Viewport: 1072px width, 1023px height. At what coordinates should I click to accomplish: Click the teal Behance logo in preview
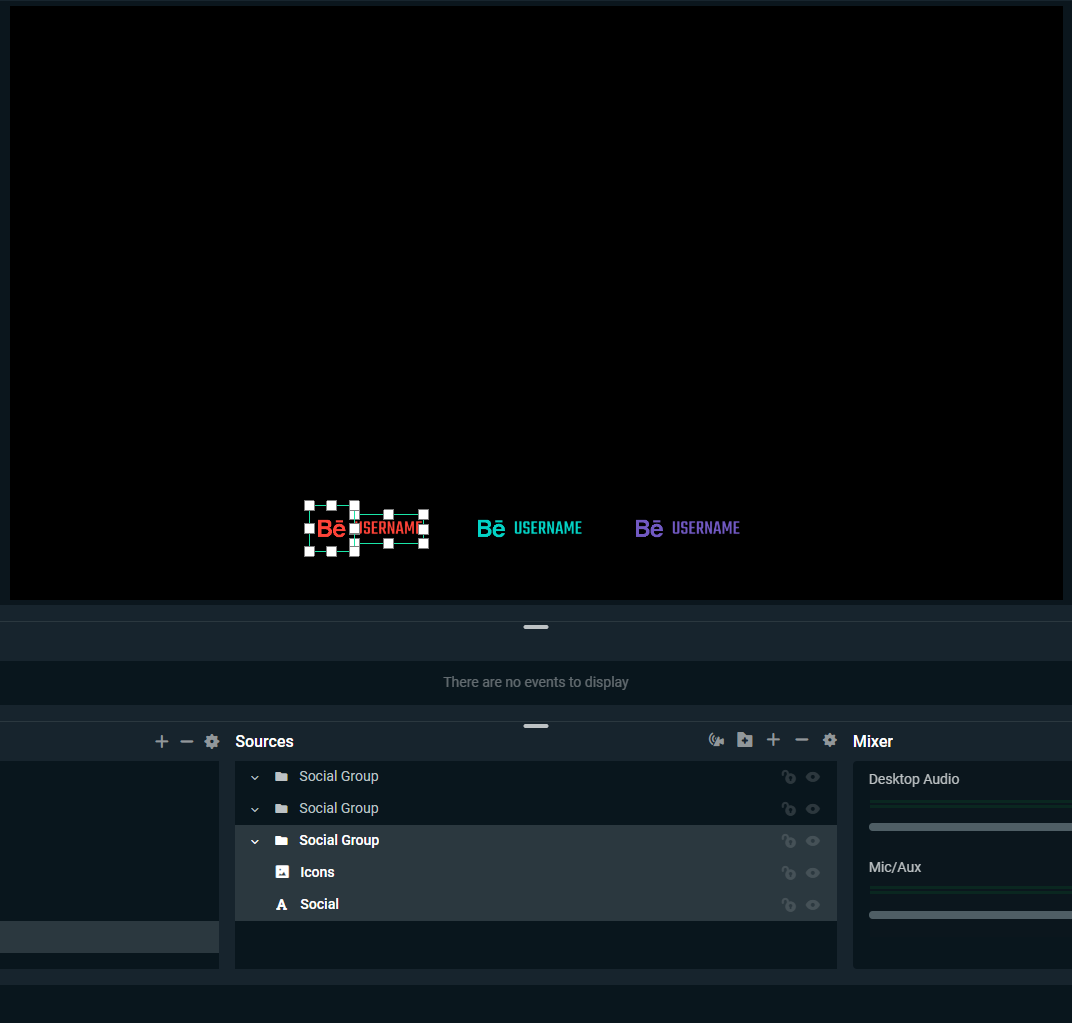(x=491, y=528)
